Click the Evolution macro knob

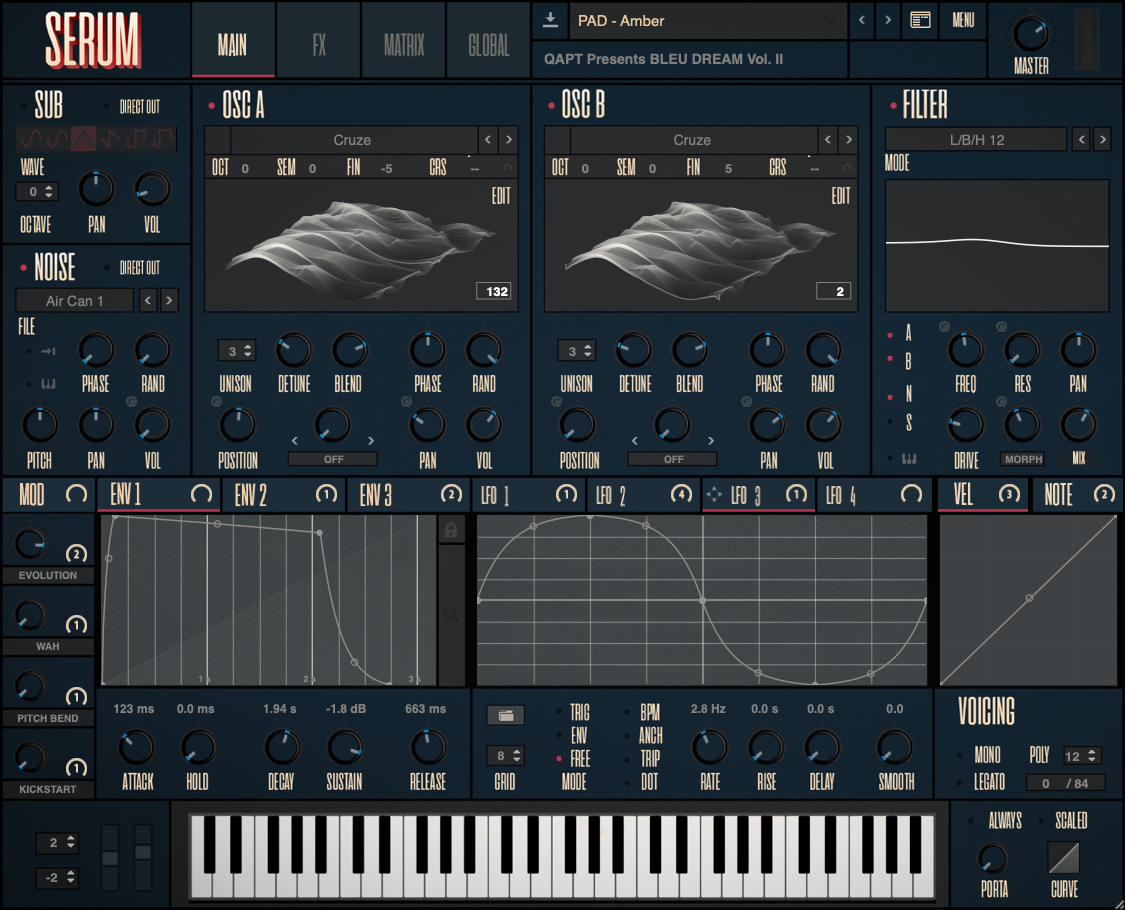pyautogui.click(x=30, y=543)
